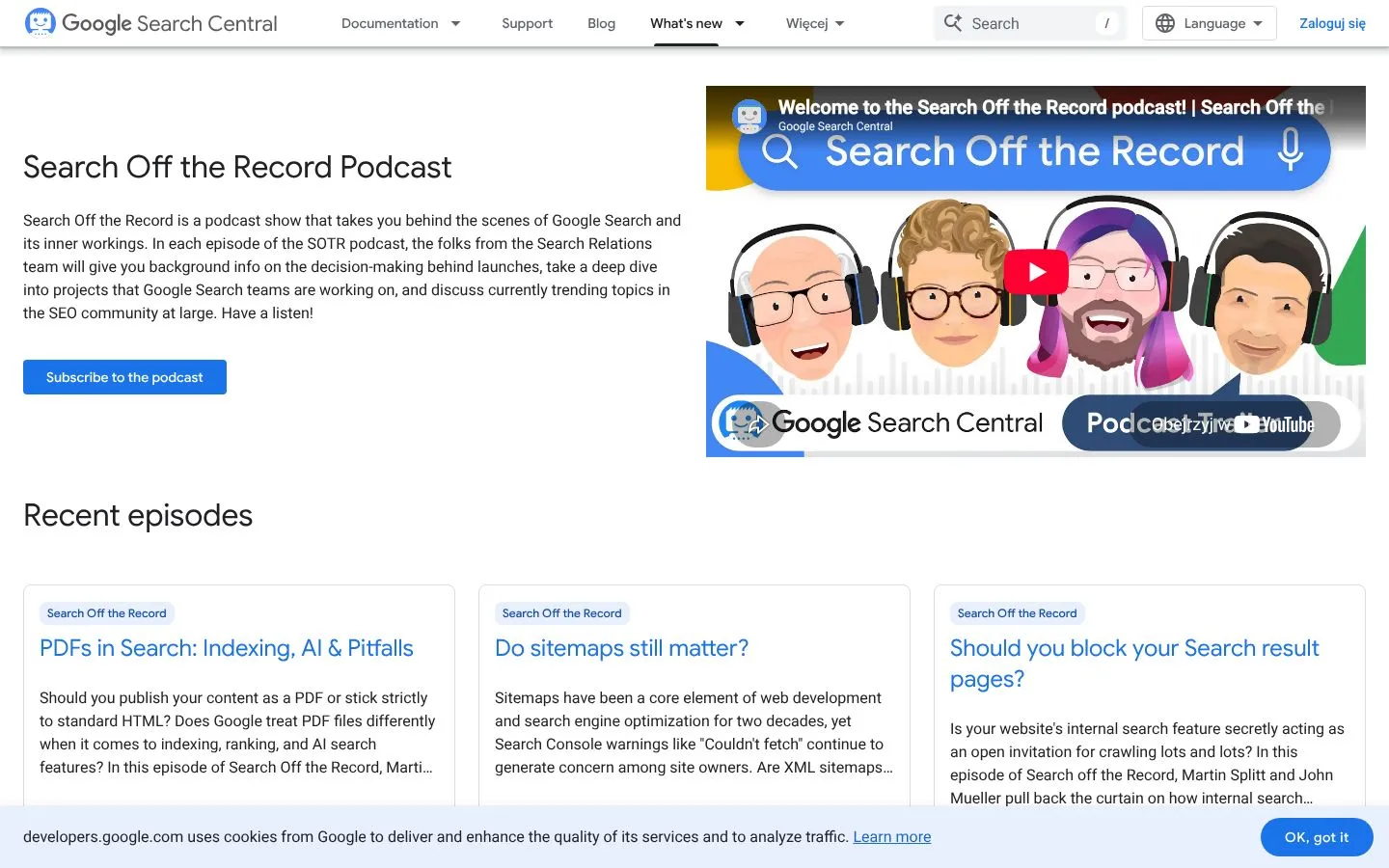Focus the Search input field
The height and width of the screenshot is (868, 1389).
1028,23
